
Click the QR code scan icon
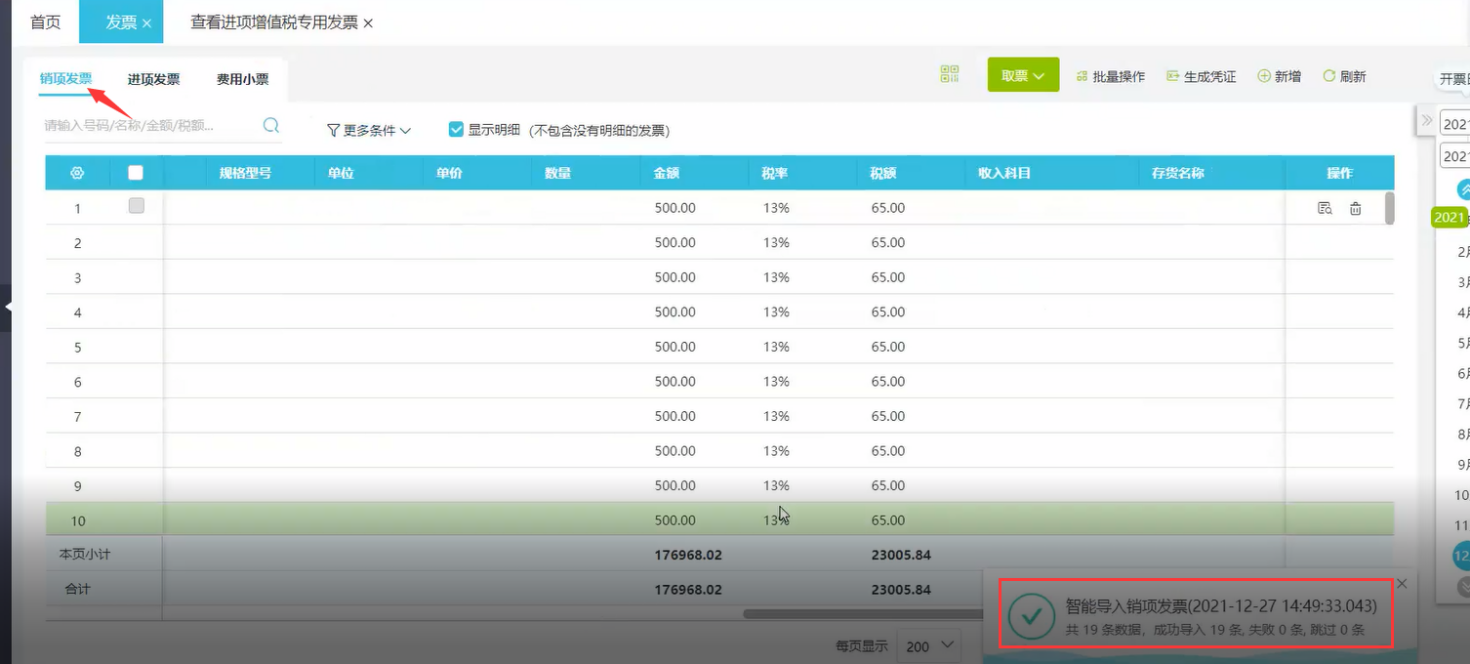pos(949,75)
